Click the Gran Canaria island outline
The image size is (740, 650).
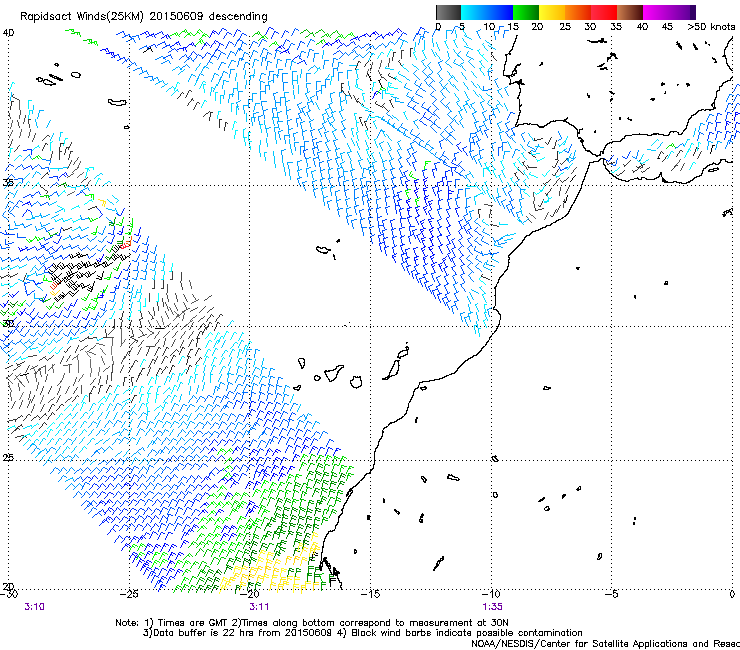click(x=356, y=381)
